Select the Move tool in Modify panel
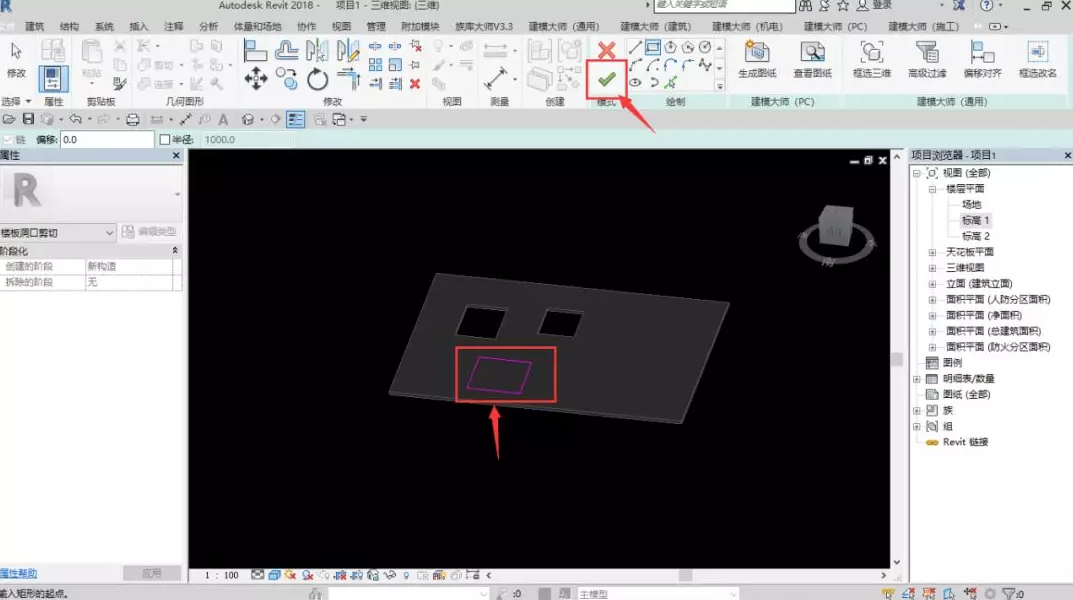 256,79
